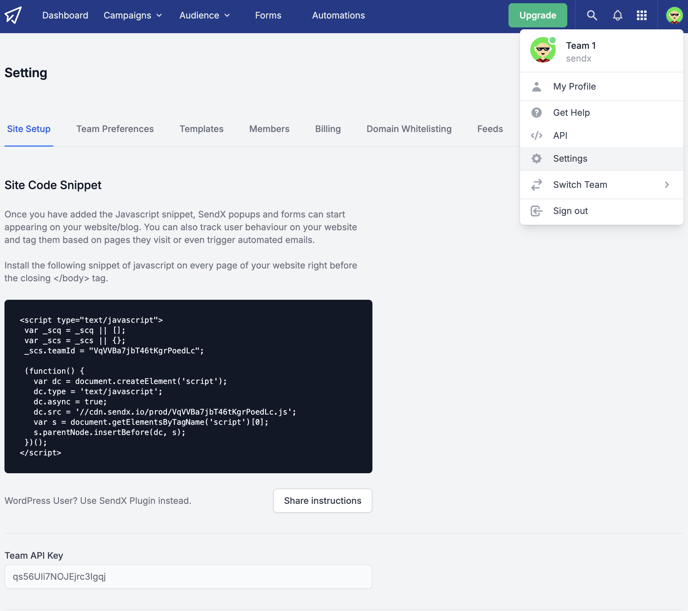The height and width of the screenshot is (611, 688).
Task: Click the "WordPress User? Use SendX Plugin instead." text
Action: tap(98, 501)
